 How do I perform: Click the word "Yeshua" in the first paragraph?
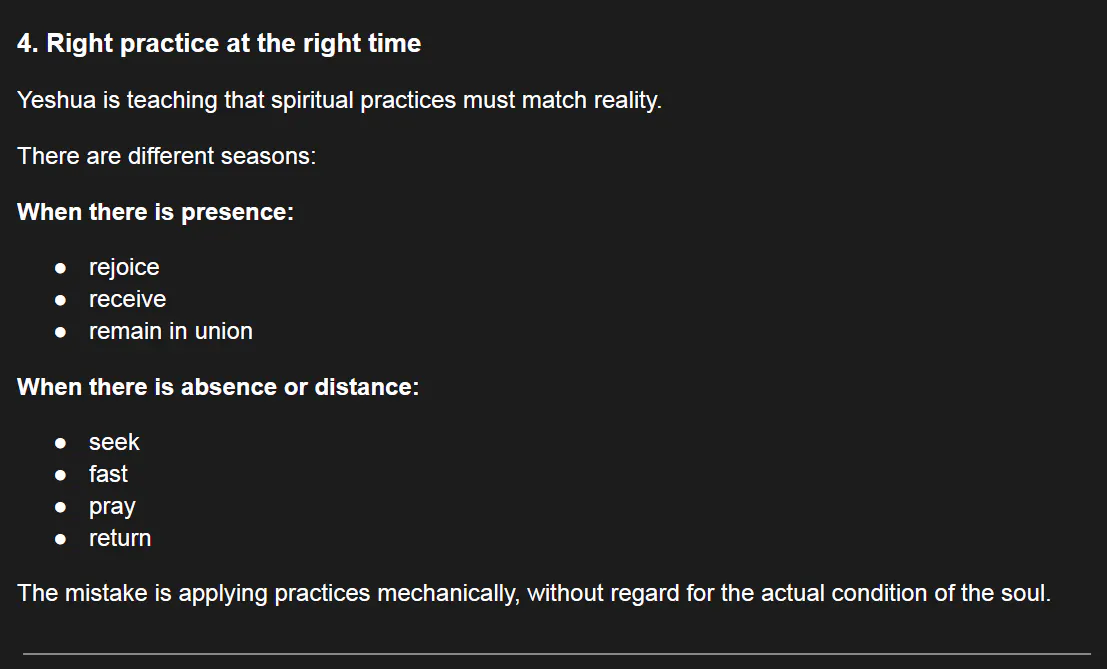54,101
